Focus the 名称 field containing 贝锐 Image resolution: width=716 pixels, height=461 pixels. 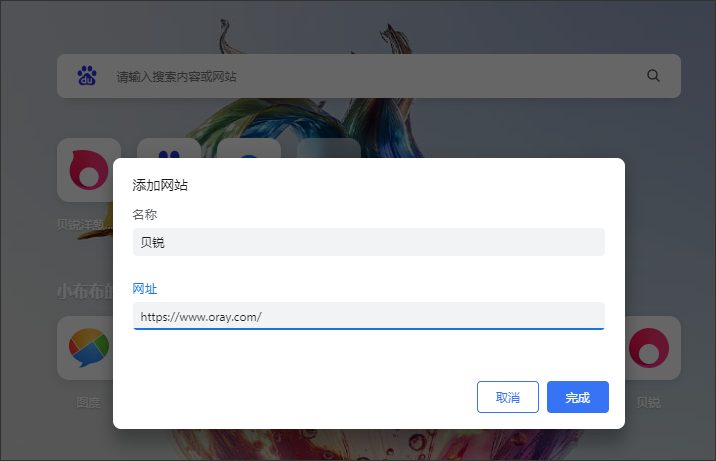point(368,242)
